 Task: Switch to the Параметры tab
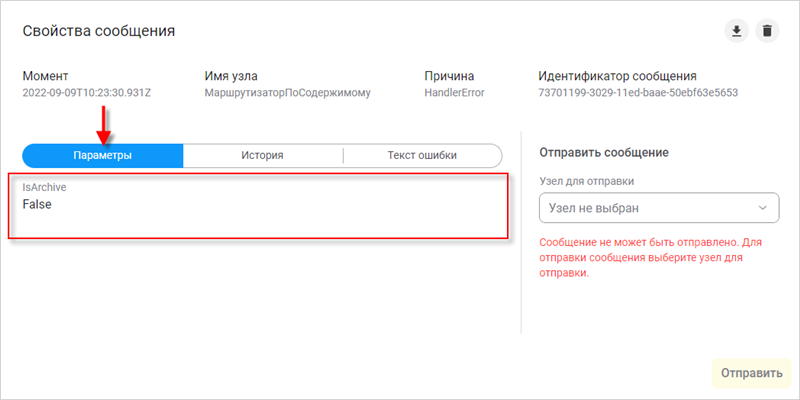pyautogui.click(x=103, y=155)
